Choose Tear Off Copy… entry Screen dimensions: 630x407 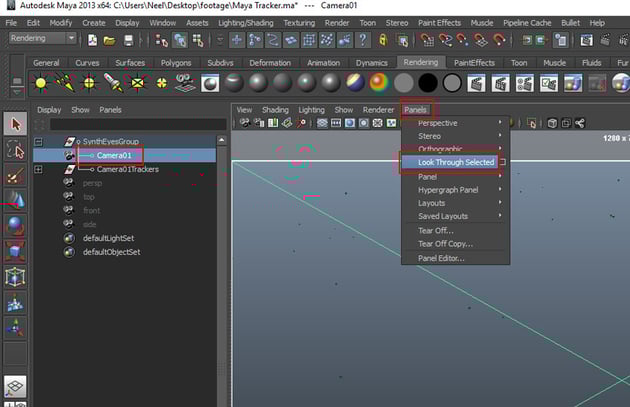pos(445,244)
